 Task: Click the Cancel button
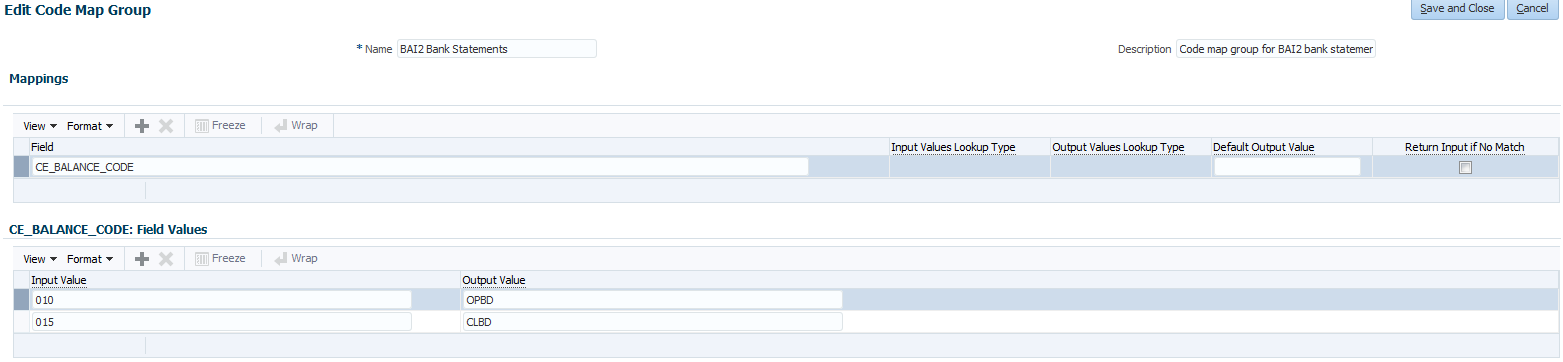click(x=1532, y=9)
